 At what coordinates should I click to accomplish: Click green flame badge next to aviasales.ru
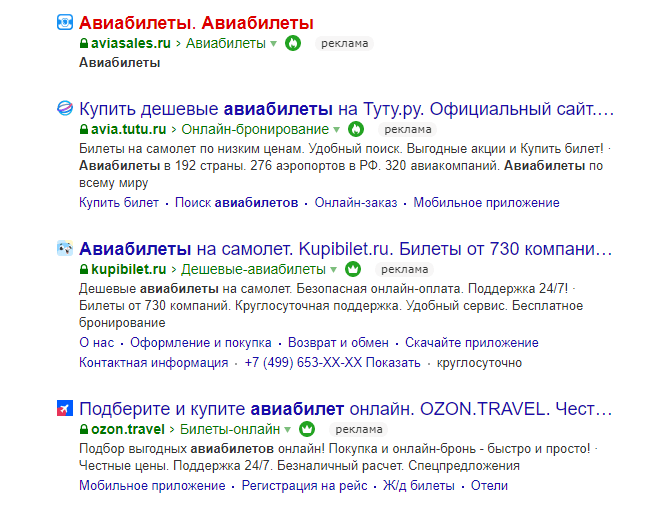click(x=292, y=44)
